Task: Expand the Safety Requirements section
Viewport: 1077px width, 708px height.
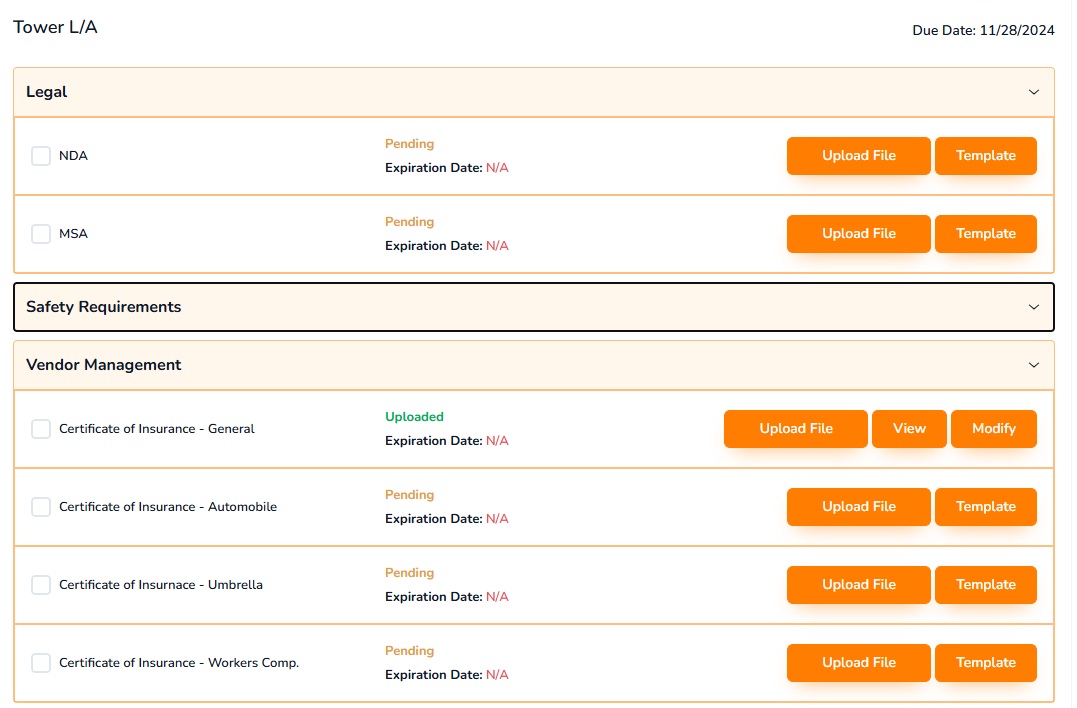Action: pos(1033,306)
